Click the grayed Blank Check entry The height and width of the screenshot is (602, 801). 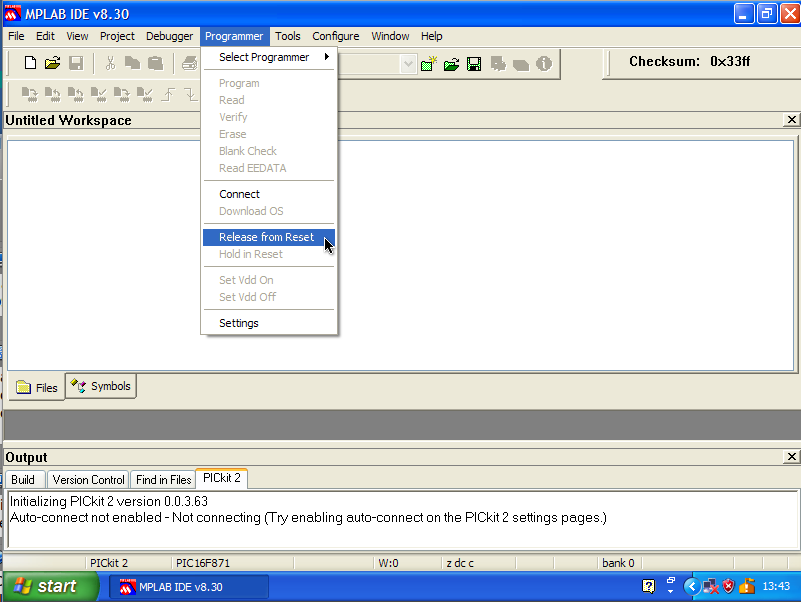[x=269, y=151]
